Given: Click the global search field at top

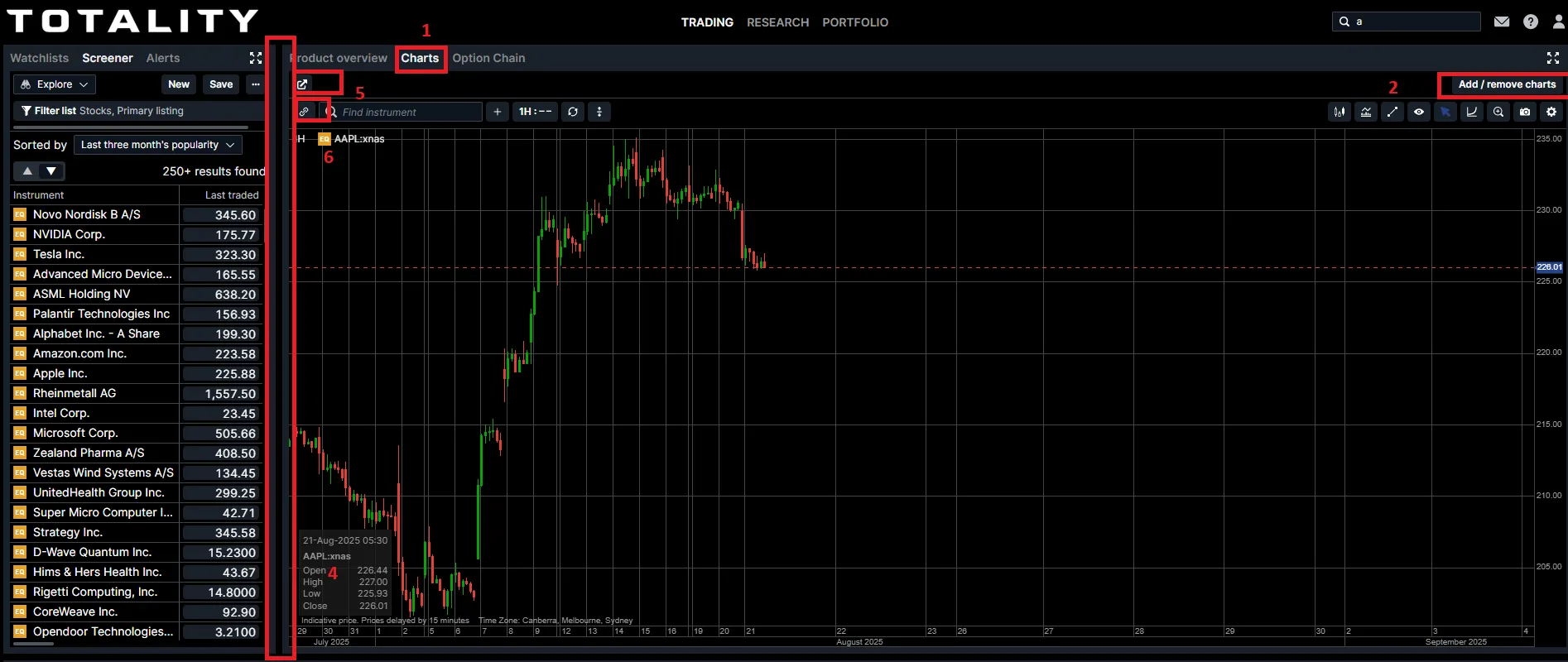Looking at the screenshot, I should pyautogui.click(x=1407, y=22).
